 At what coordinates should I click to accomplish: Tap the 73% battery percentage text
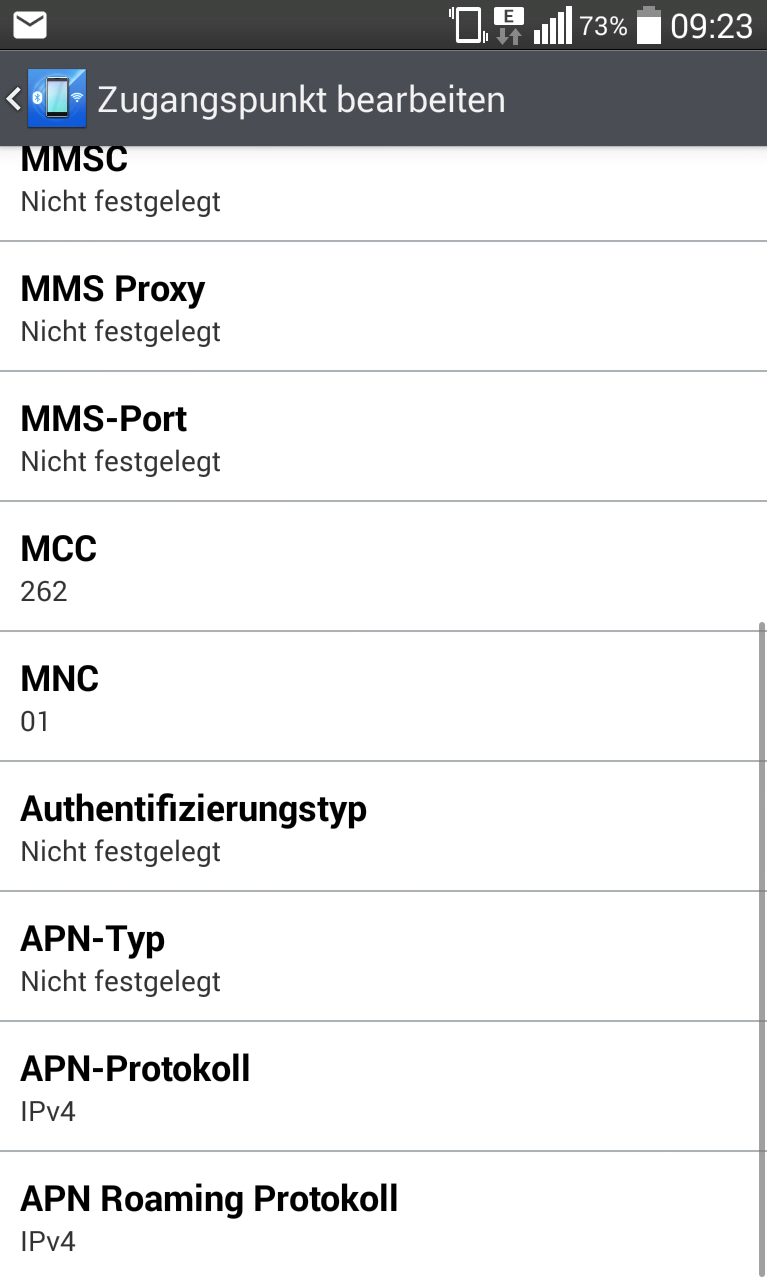[x=603, y=26]
